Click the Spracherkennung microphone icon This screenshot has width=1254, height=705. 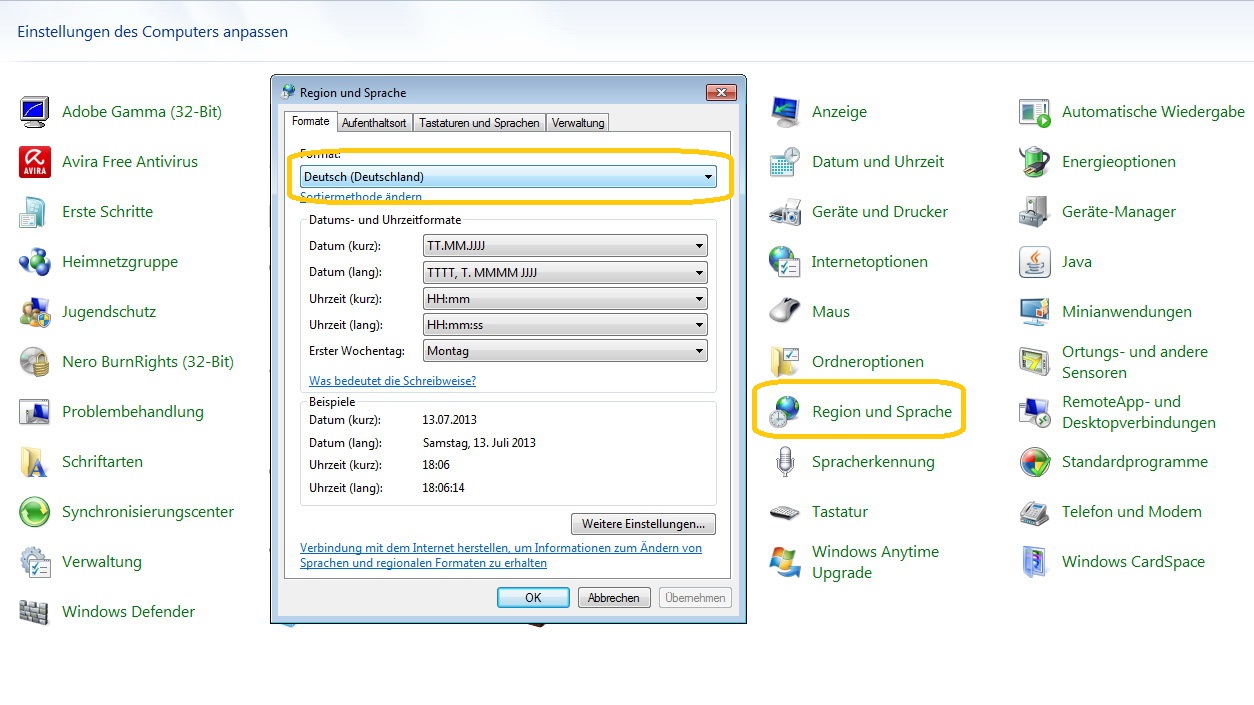pos(785,462)
